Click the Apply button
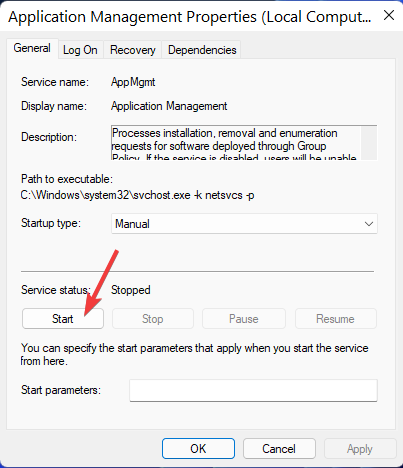The width and height of the screenshot is (403, 468). (360, 449)
